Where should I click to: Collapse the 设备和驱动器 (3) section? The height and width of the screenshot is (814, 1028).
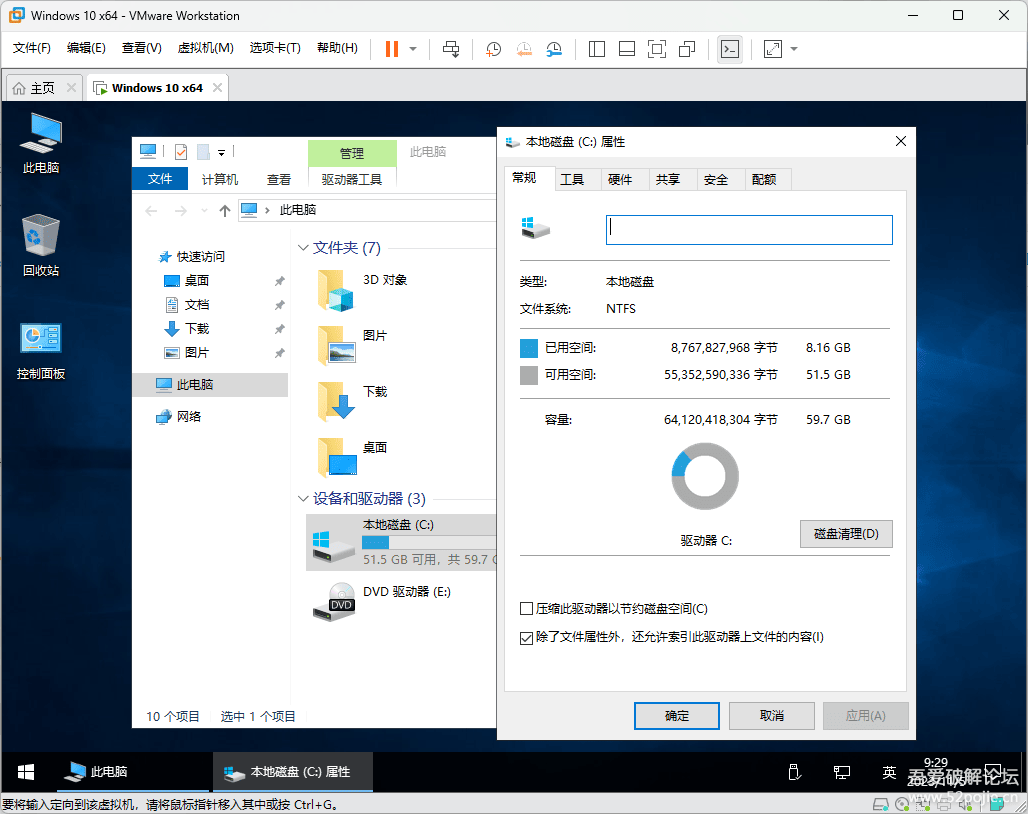(302, 499)
